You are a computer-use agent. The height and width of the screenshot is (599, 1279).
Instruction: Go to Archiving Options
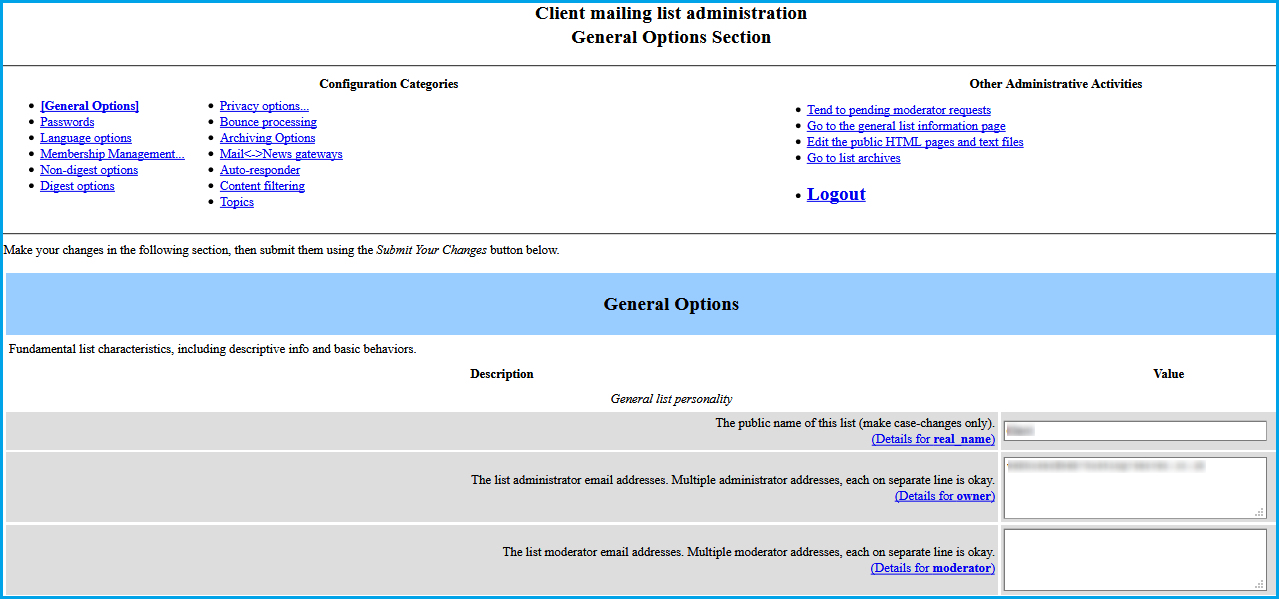(267, 138)
